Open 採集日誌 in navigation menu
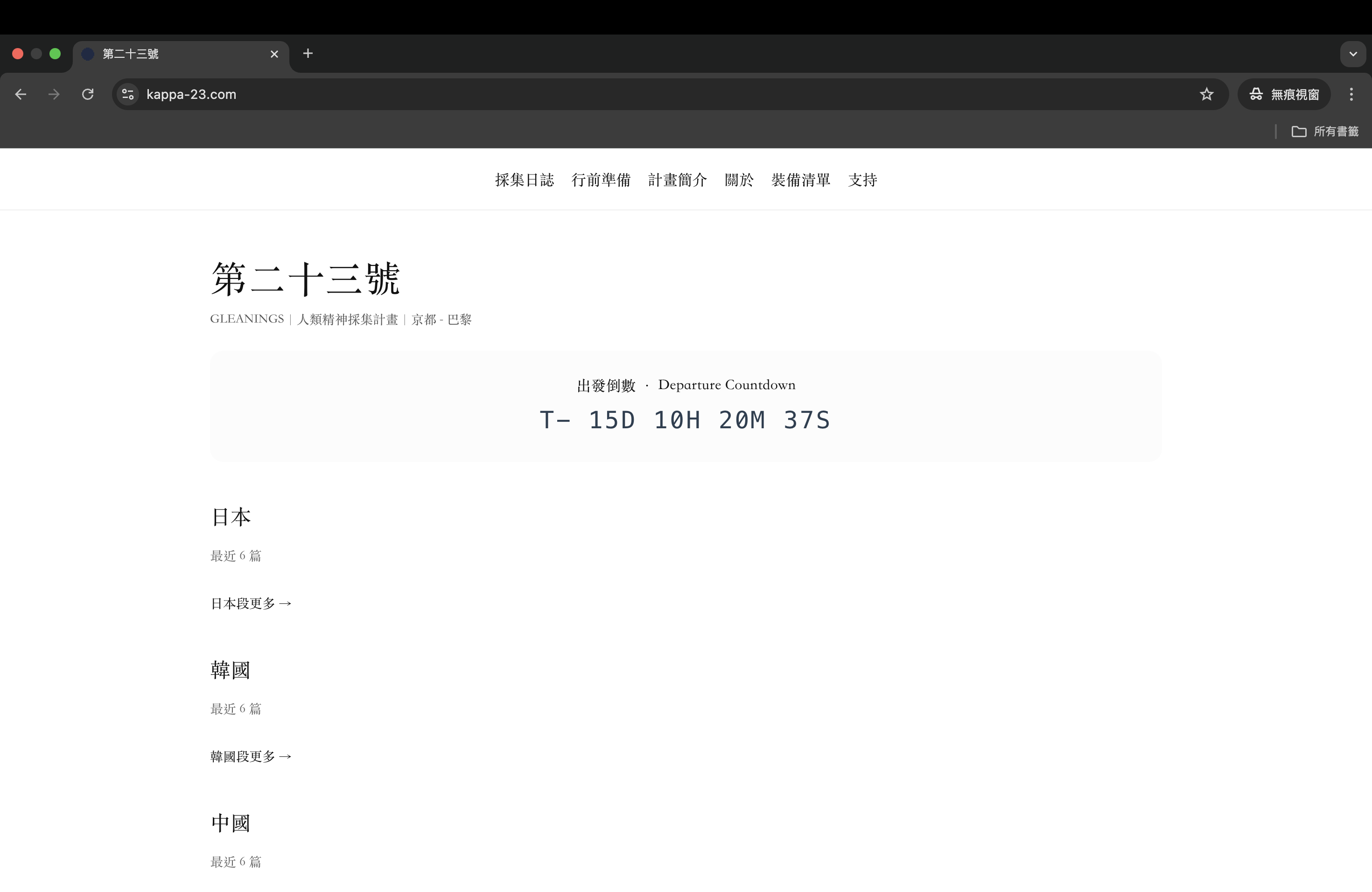The width and height of the screenshot is (1372, 892). point(524,181)
